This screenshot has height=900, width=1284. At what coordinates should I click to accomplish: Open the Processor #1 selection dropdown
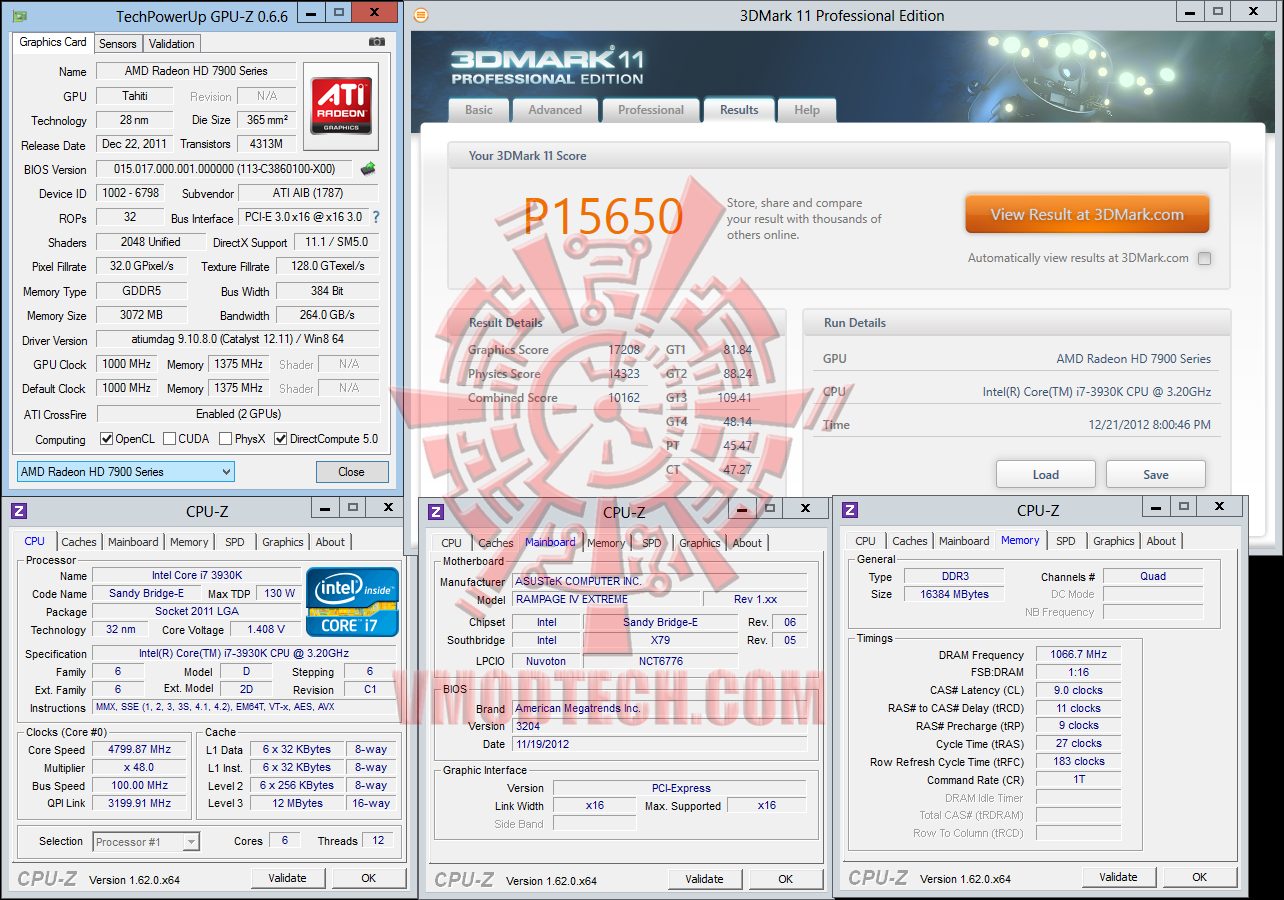[x=146, y=842]
